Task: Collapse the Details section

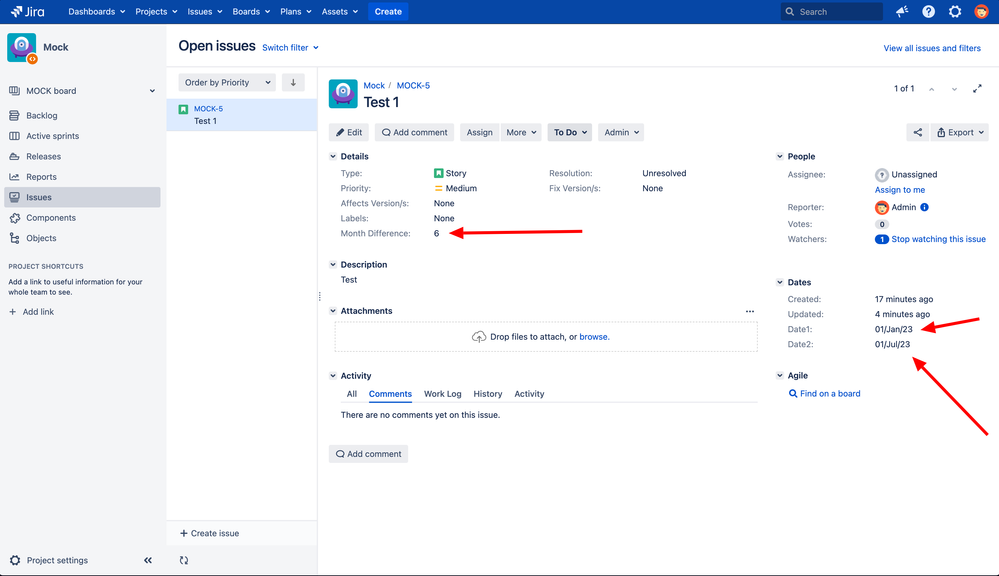Action: [x=334, y=157]
